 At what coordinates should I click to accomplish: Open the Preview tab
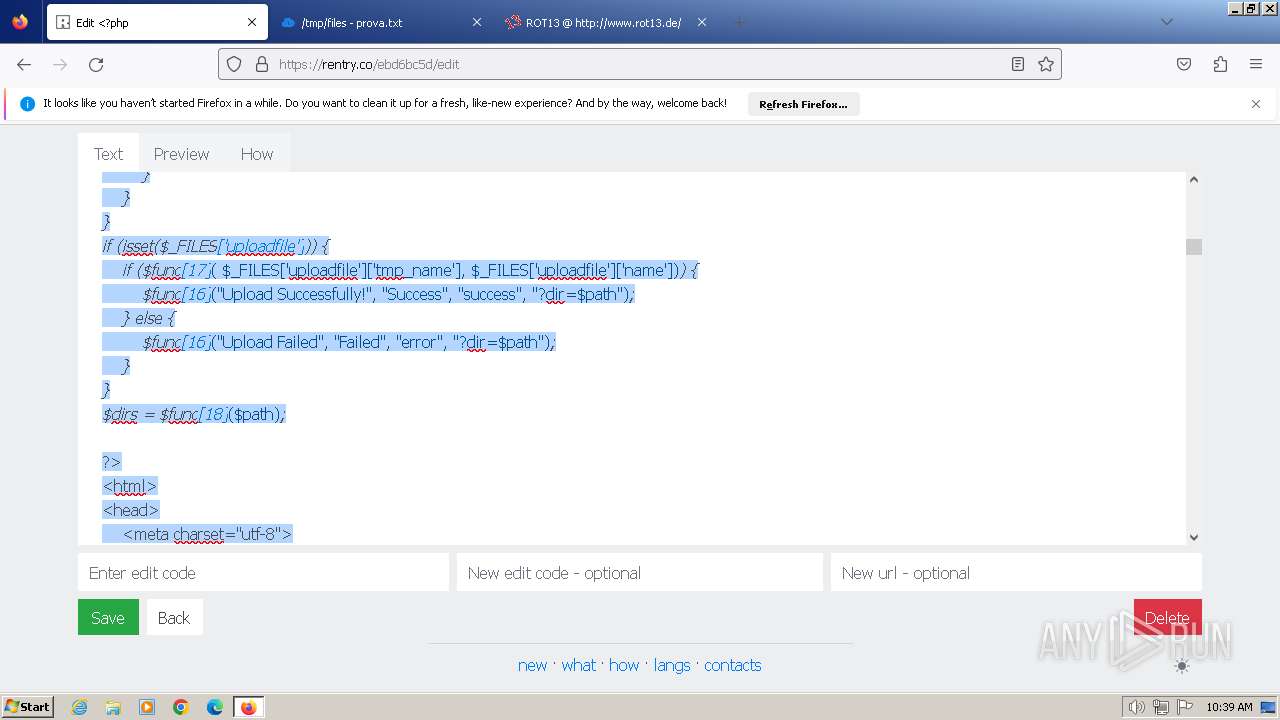(181, 154)
